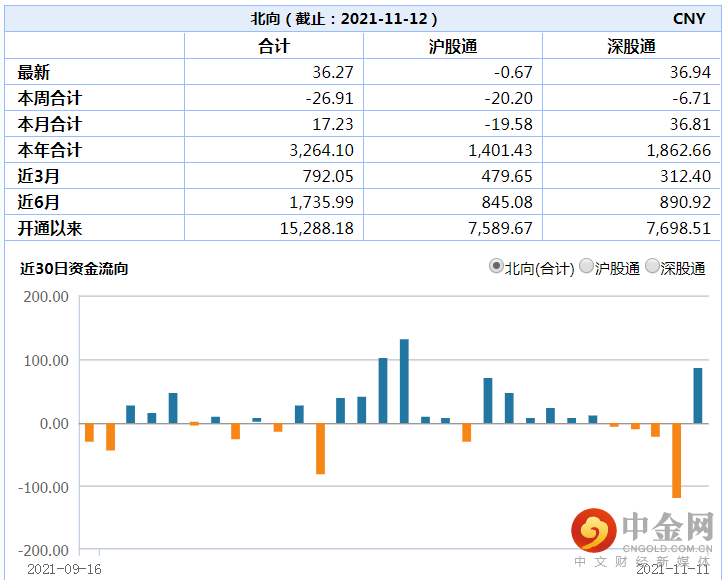728x580 pixels.
Task: Click the -20.20 value cell
Action: 508,98
